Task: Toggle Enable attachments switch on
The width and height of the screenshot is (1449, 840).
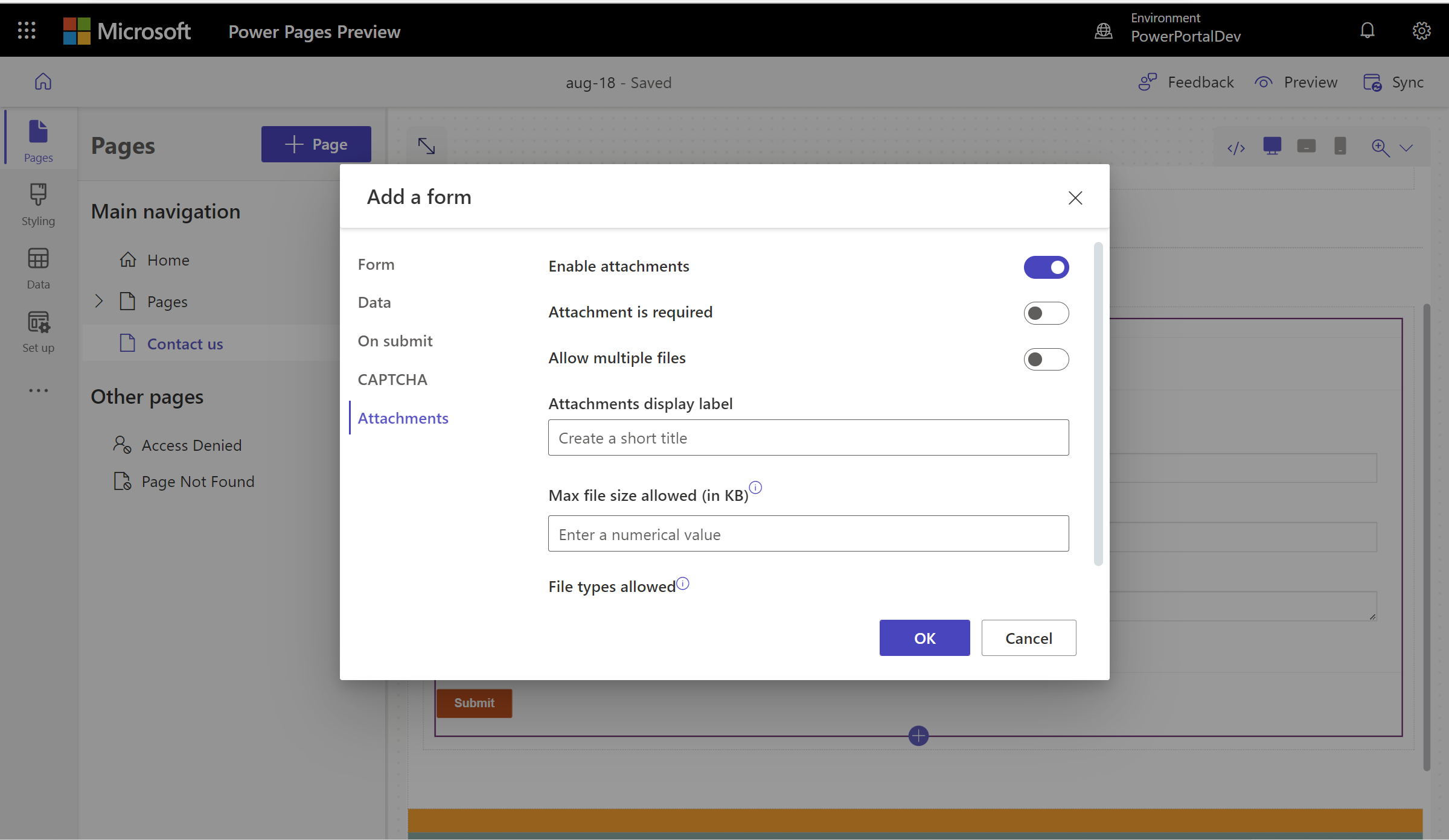Action: pos(1046,267)
